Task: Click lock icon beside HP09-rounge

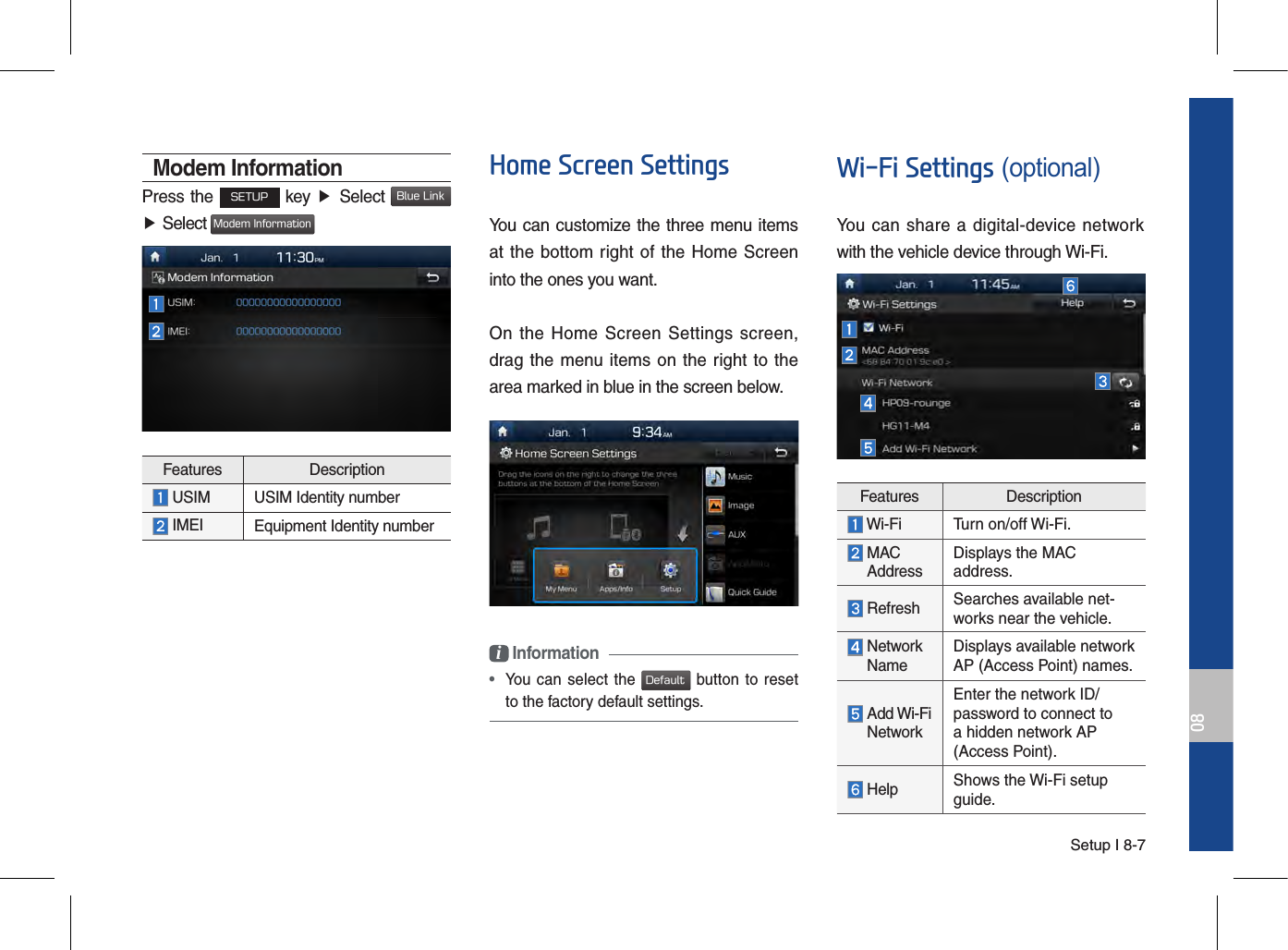Action: coord(1135,404)
